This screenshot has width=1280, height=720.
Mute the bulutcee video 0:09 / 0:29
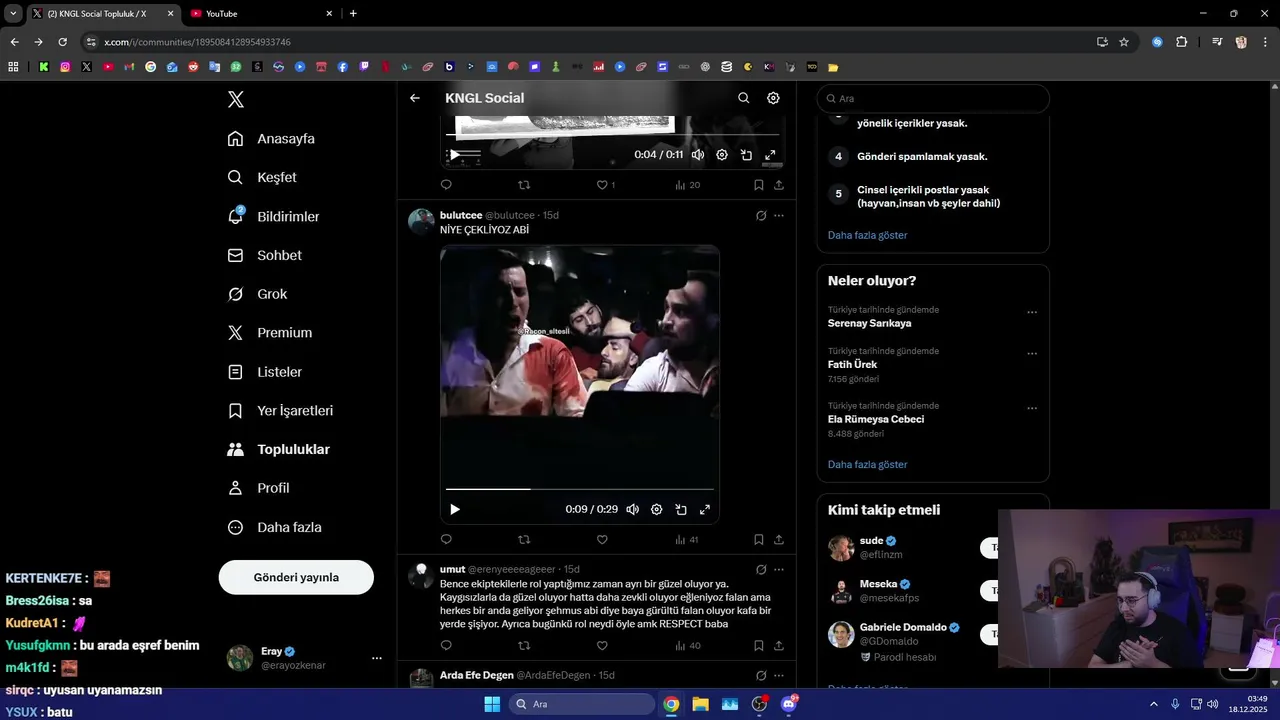633,509
